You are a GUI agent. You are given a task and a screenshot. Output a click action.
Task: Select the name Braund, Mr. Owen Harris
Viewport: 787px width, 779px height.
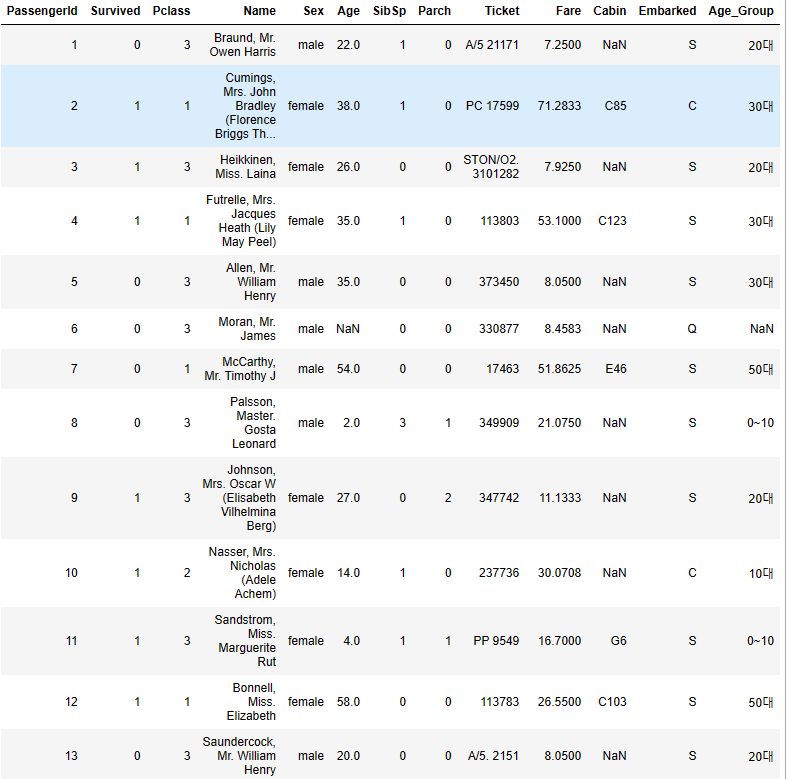click(242, 45)
